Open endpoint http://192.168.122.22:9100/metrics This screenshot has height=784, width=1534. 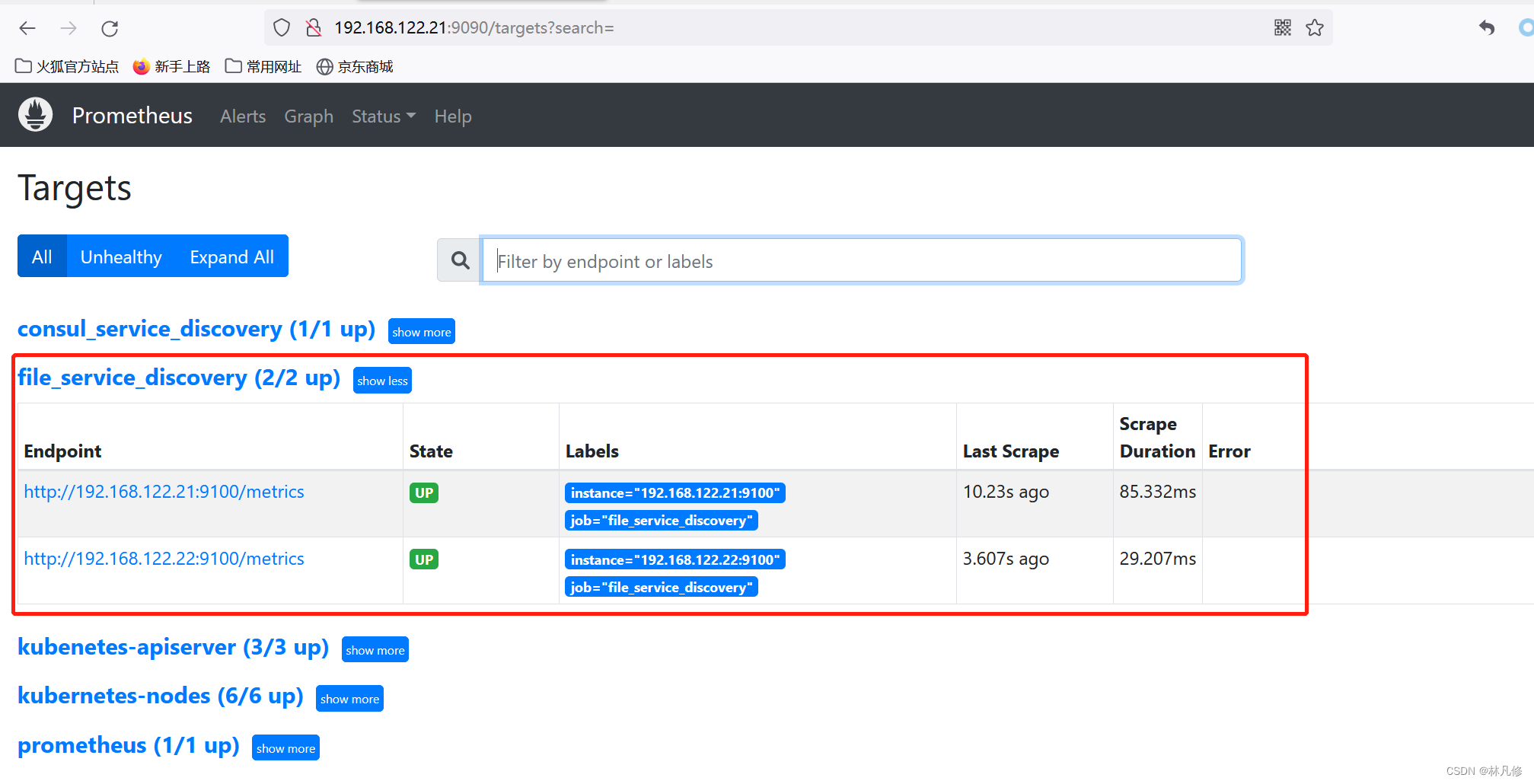tap(164, 559)
